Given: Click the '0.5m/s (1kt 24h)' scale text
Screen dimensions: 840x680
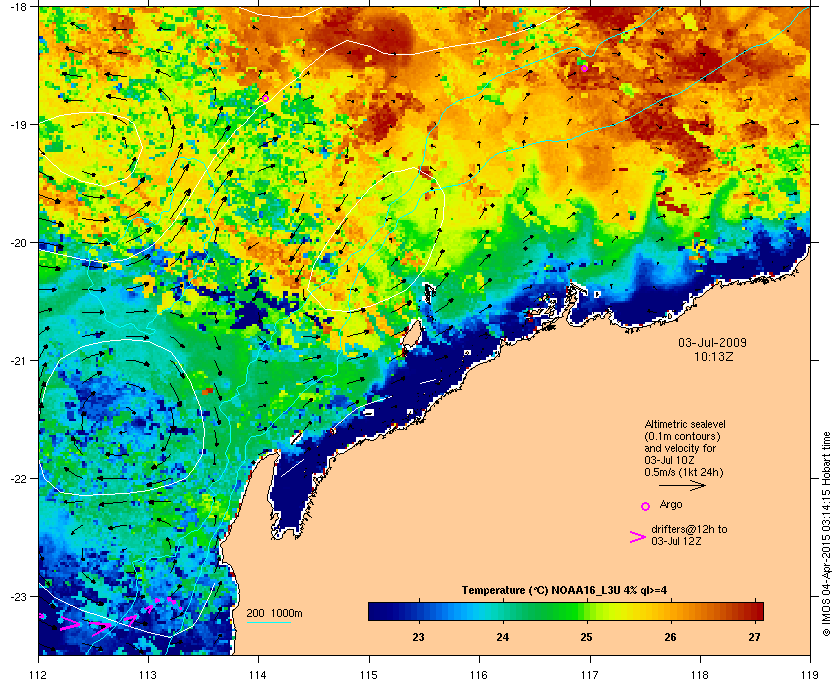Looking at the screenshot, I should click(x=684, y=472).
